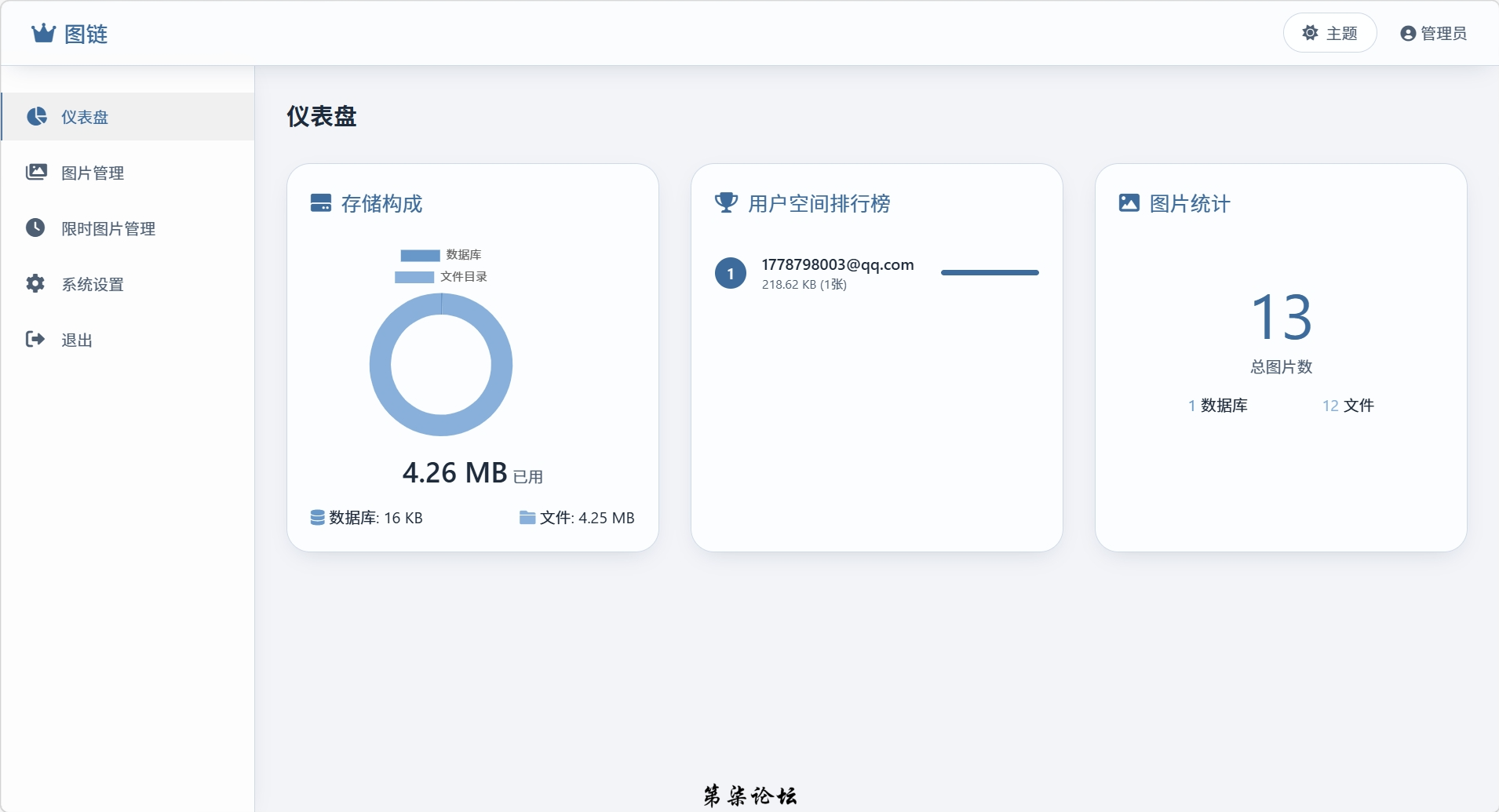Click the user space usage progress bar
The image size is (1499, 812).
pos(989,273)
